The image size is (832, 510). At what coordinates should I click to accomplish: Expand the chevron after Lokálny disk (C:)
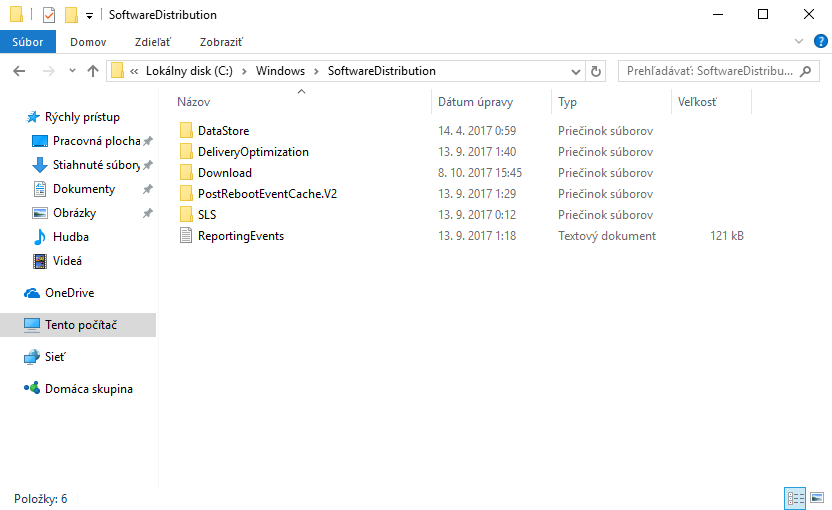point(244,72)
